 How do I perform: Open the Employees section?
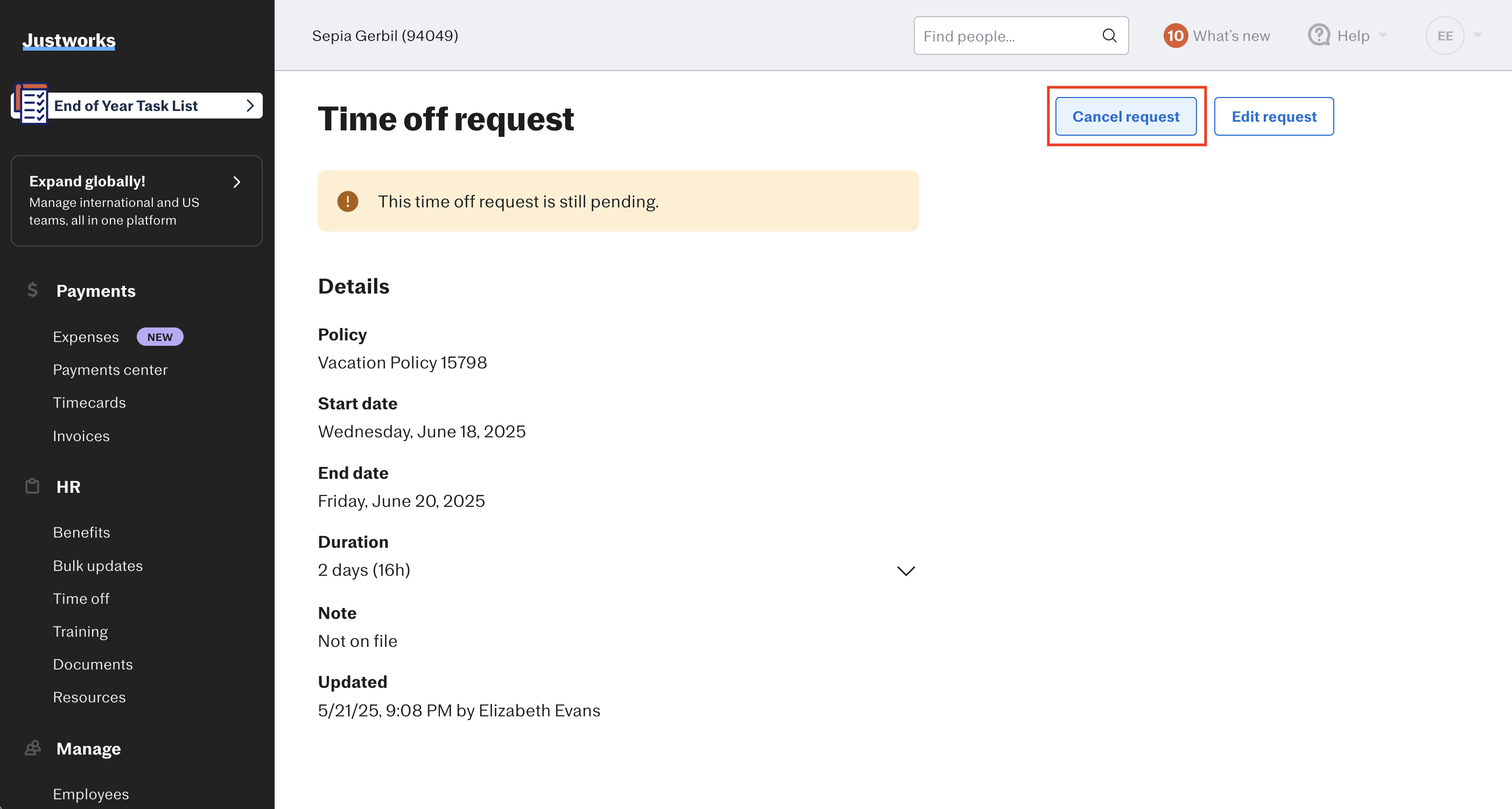pyautogui.click(x=91, y=793)
